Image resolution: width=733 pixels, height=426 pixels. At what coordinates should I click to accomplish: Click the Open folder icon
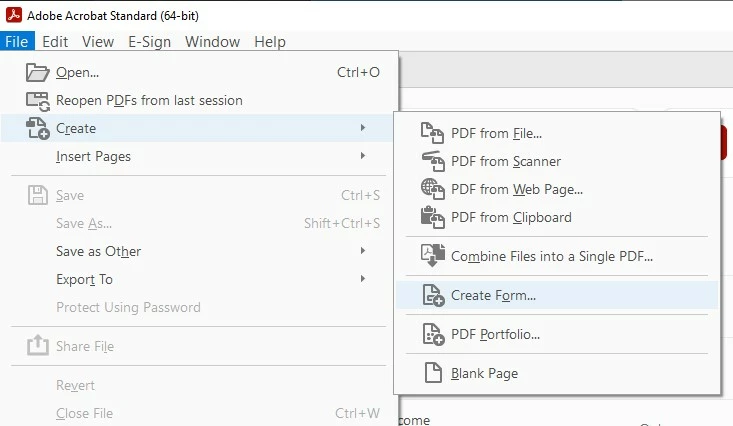point(37,72)
